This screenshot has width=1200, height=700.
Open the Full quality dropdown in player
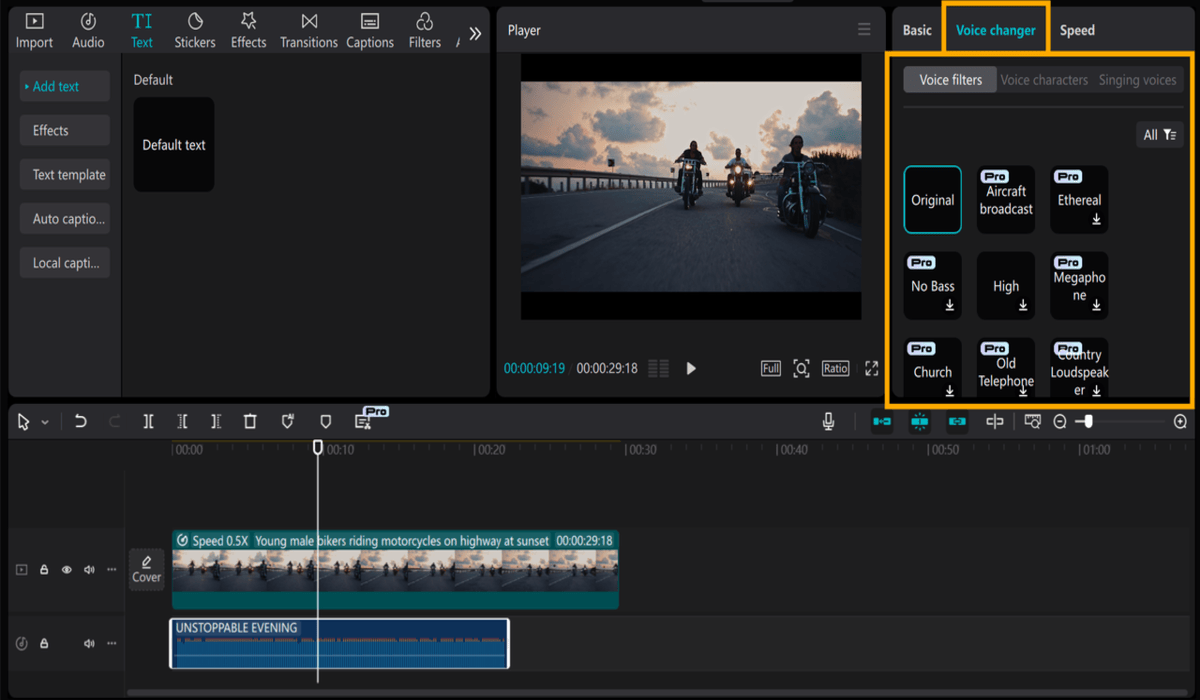click(x=770, y=368)
